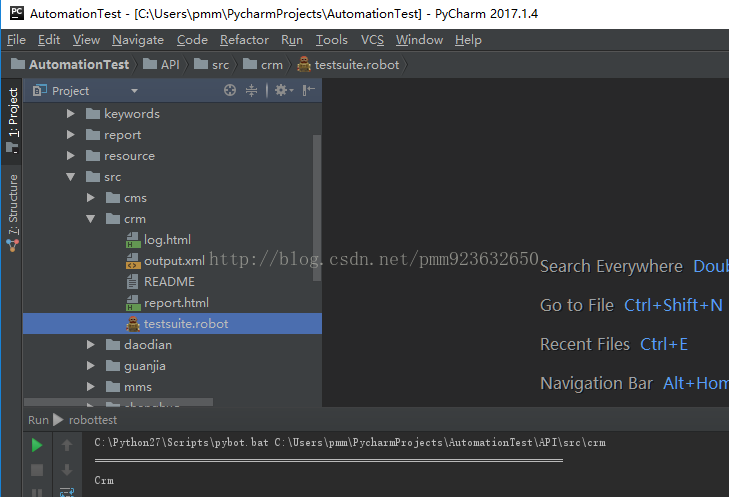Expand the keywords folder

click(71, 113)
